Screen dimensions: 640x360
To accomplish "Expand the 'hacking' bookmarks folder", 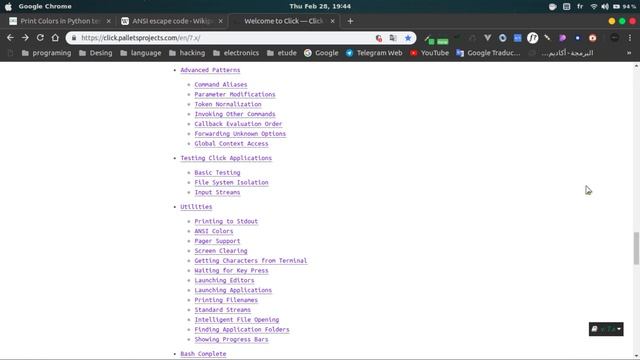I will [x=187, y=53].
